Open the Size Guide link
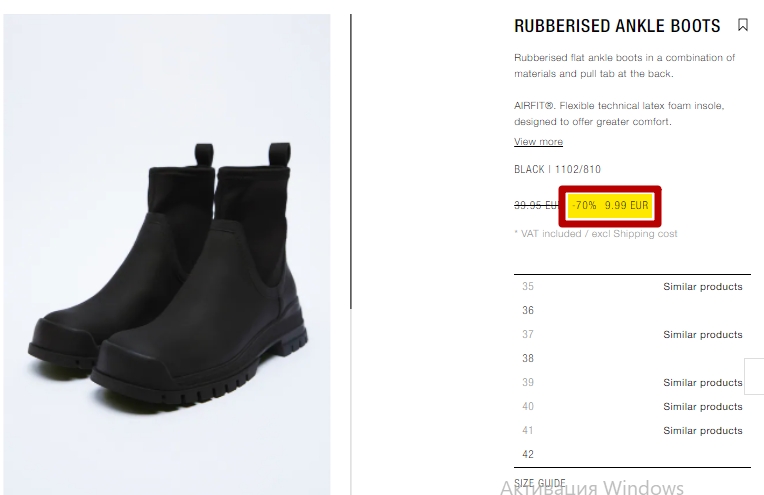The image size is (764, 495). [540, 483]
